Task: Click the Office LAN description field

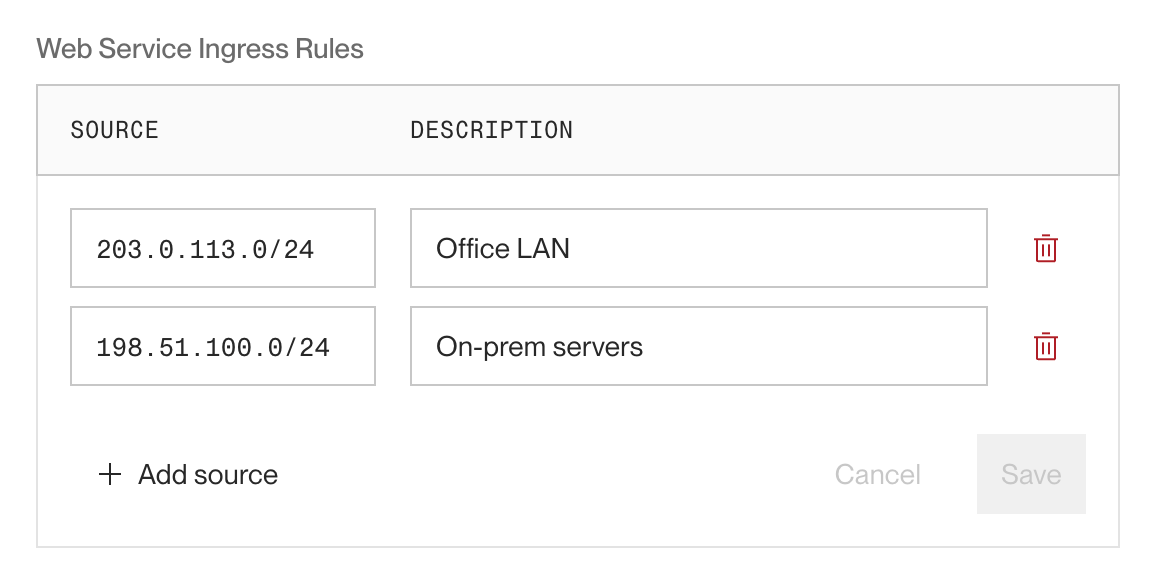Action: click(698, 247)
